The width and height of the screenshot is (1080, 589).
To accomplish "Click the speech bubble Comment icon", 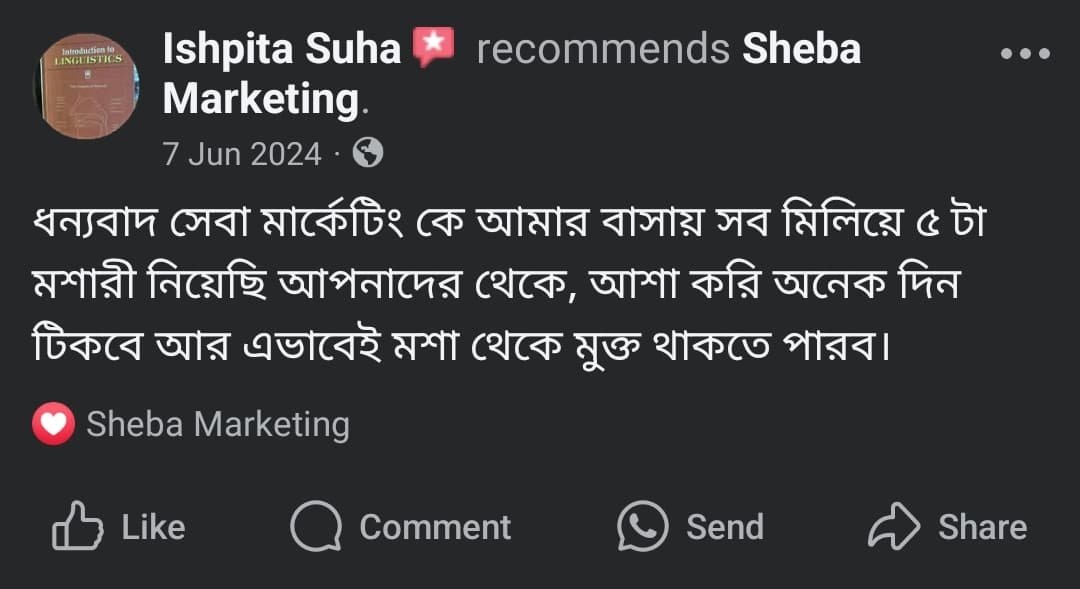I will point(316,527).
